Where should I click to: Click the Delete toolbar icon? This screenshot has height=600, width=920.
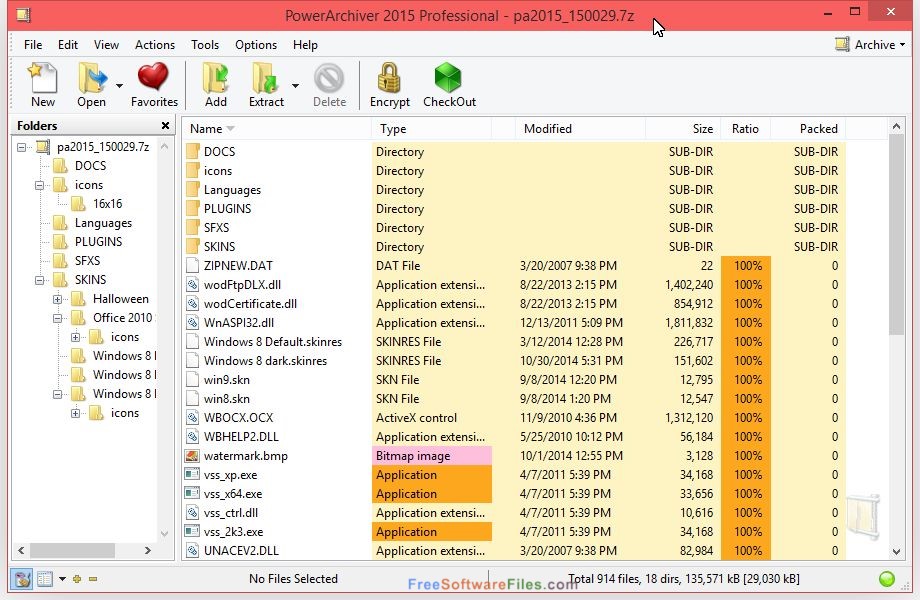[329, 78]
